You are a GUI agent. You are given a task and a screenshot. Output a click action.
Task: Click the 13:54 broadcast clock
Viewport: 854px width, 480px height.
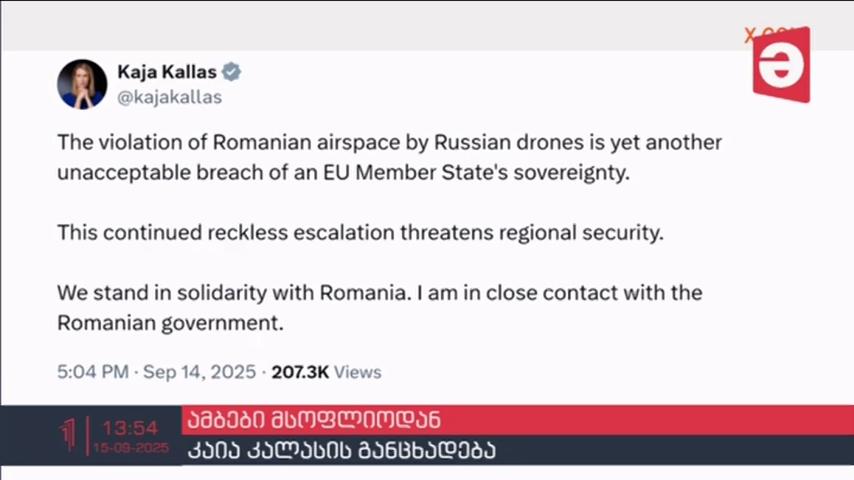pos(130,428)
